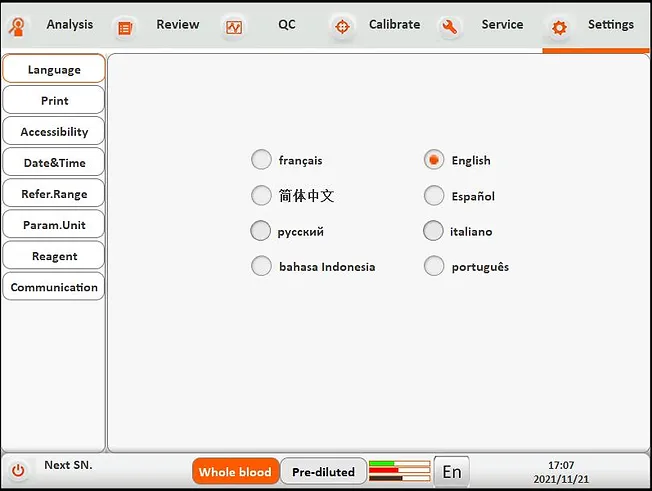Select the Settings tab label
This screenshot has height=491, width=652.
click(611, 25)
